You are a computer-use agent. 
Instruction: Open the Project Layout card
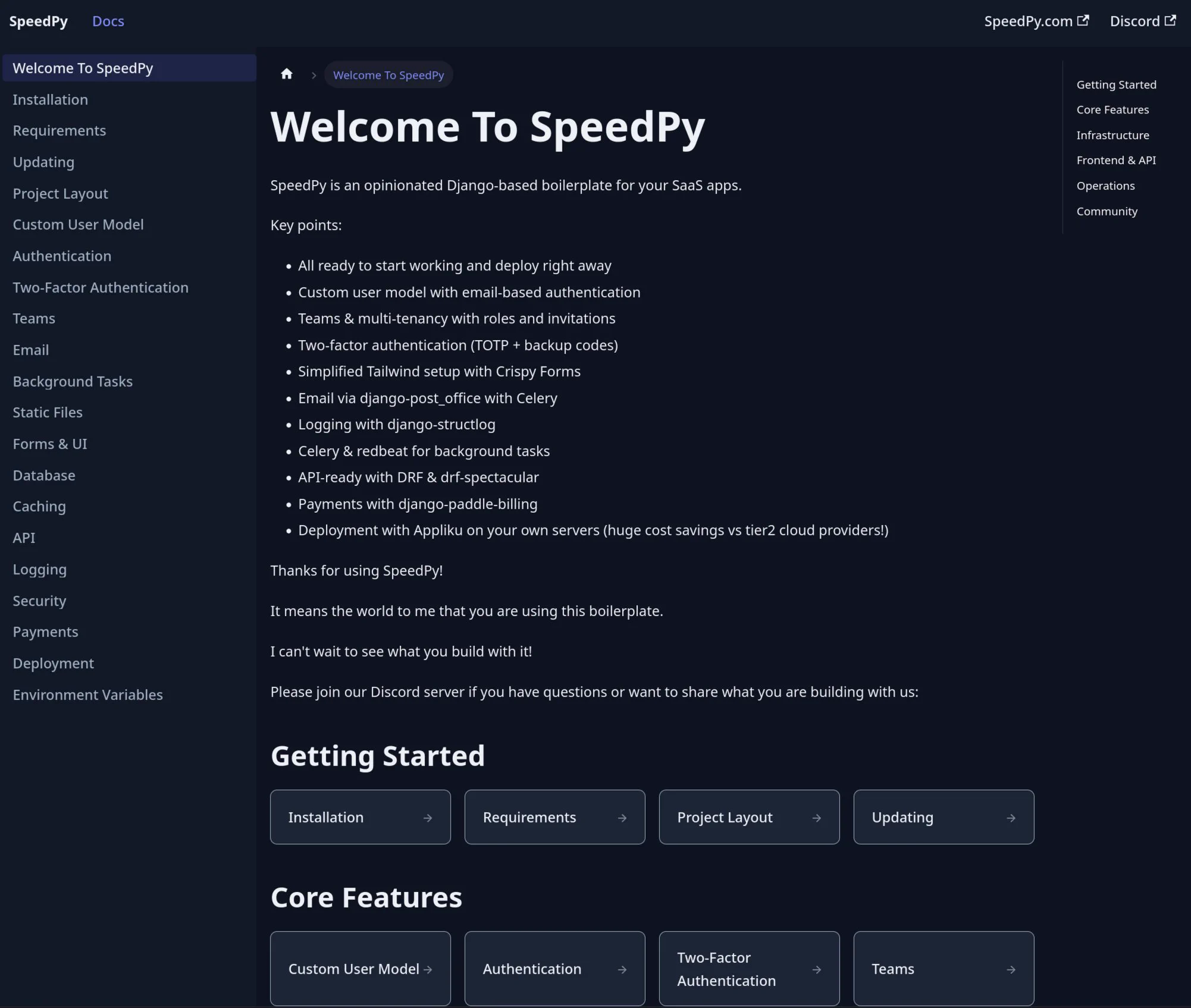click(x=750, y=817)
